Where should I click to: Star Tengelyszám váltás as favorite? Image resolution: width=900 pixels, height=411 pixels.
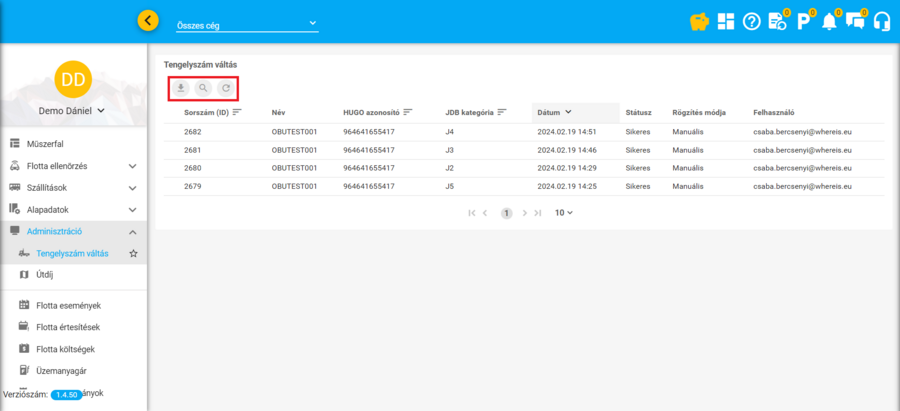133,254
